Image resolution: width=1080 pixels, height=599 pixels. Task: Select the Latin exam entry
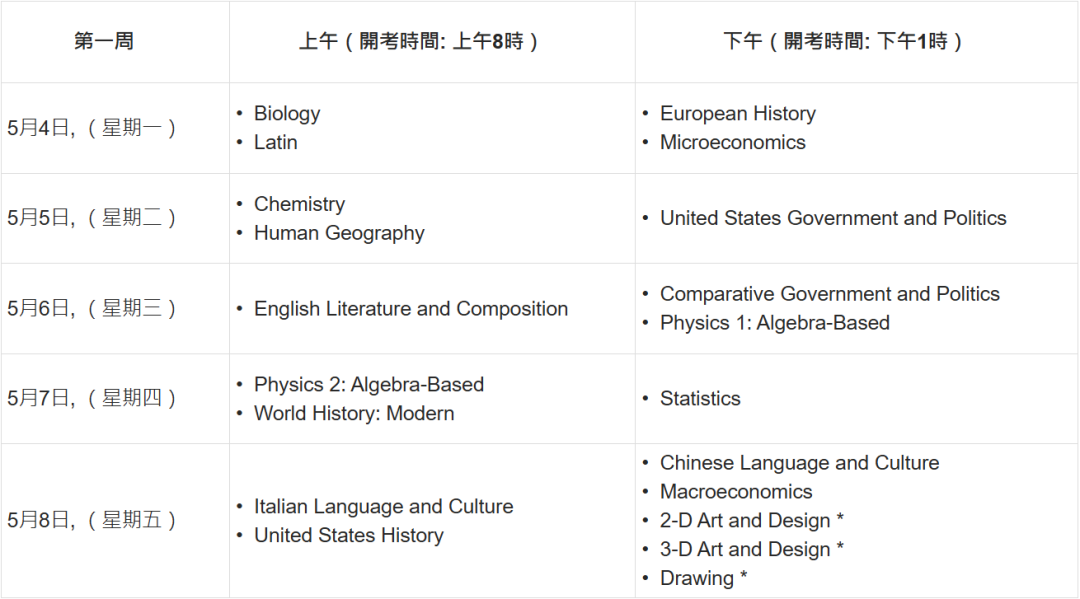[x=276, y=143]
